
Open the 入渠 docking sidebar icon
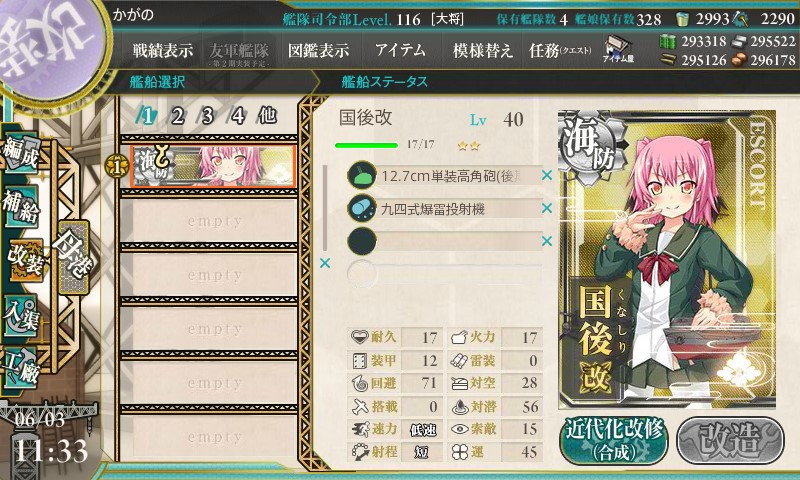pos(21,315)
